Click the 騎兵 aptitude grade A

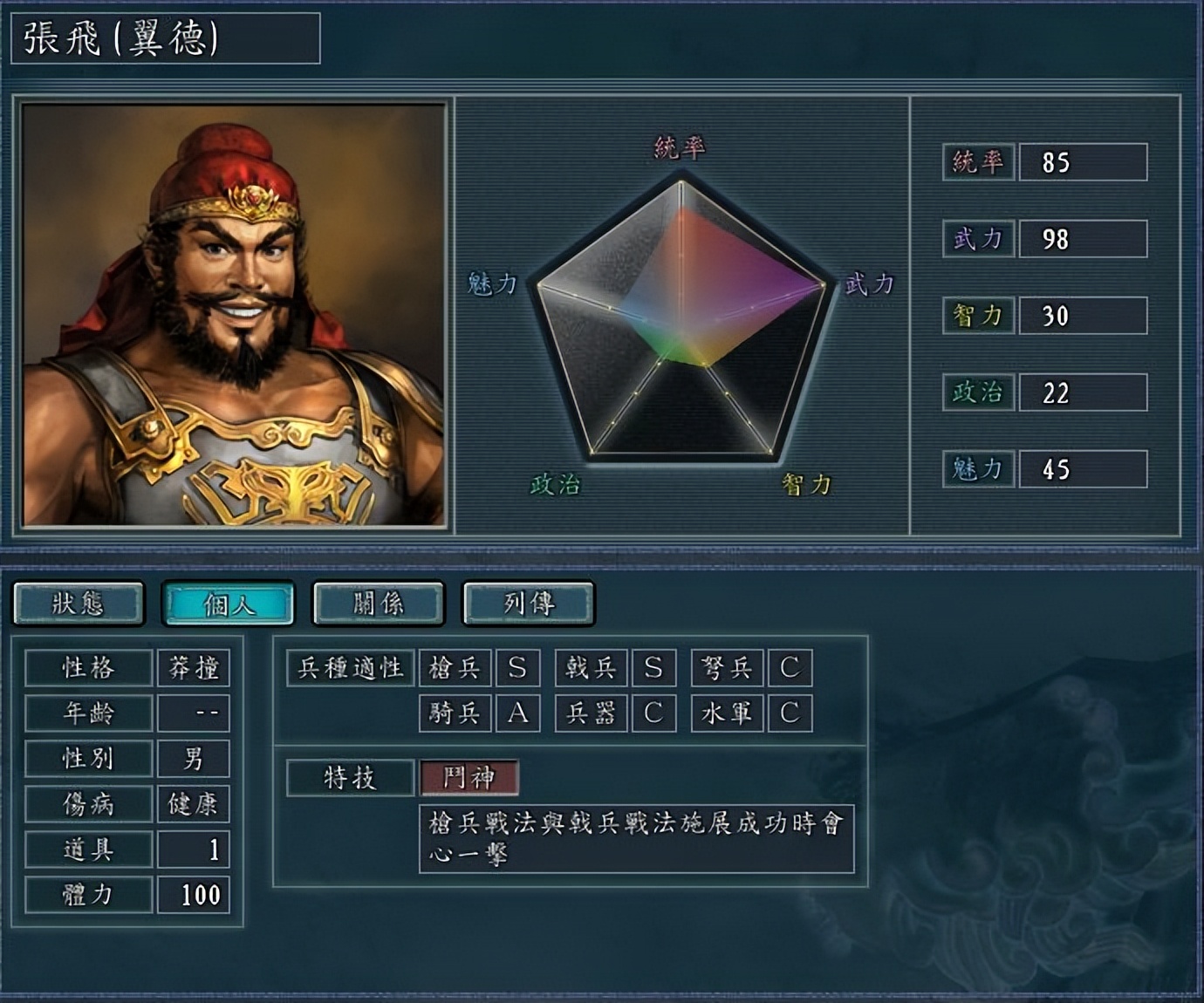(x=517, y=713)
